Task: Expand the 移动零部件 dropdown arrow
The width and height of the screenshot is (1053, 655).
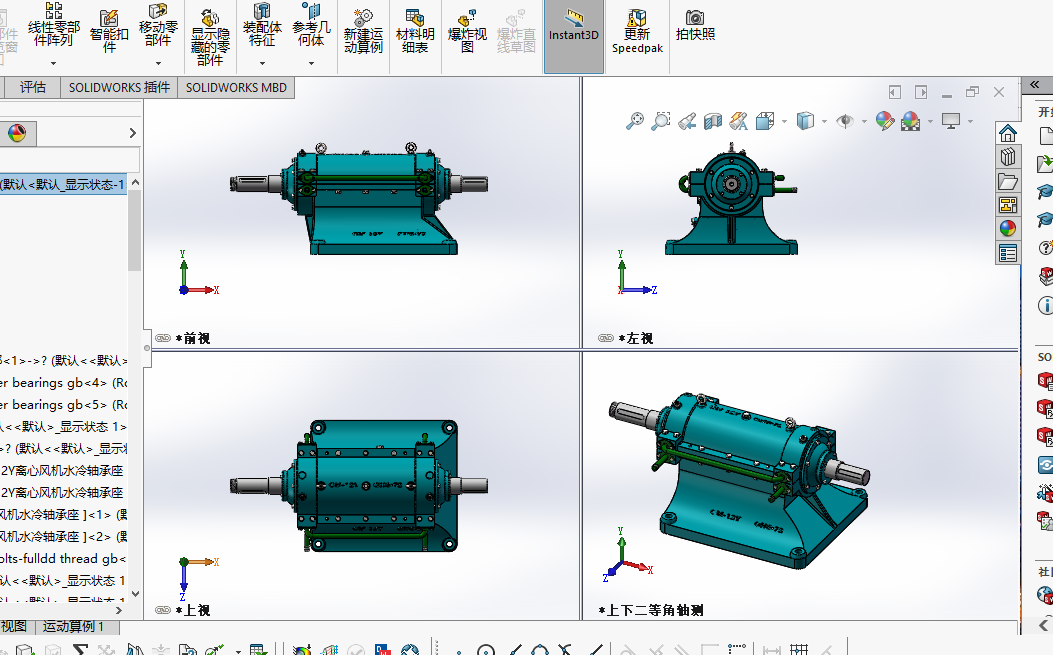Action: (158, 63)
